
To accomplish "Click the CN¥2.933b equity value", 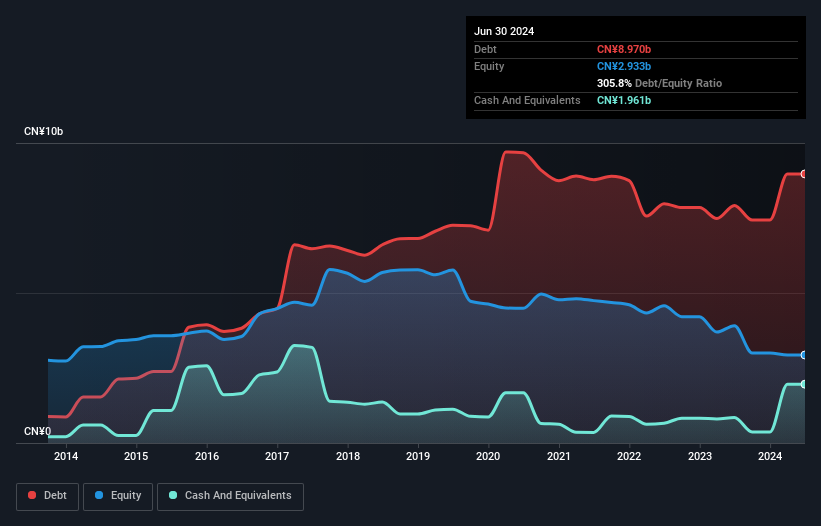I will [624, 66].
